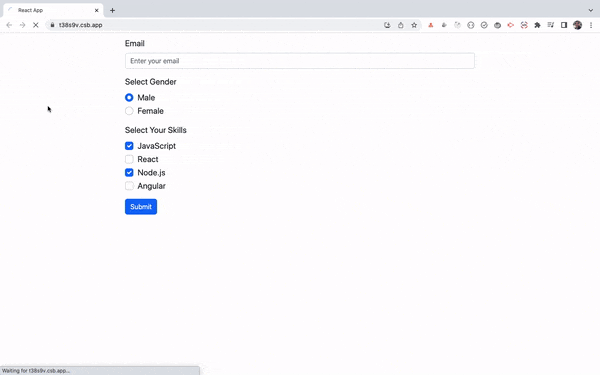Focus the Enter your email field
The image size is (600, 375).
[300, 61]
